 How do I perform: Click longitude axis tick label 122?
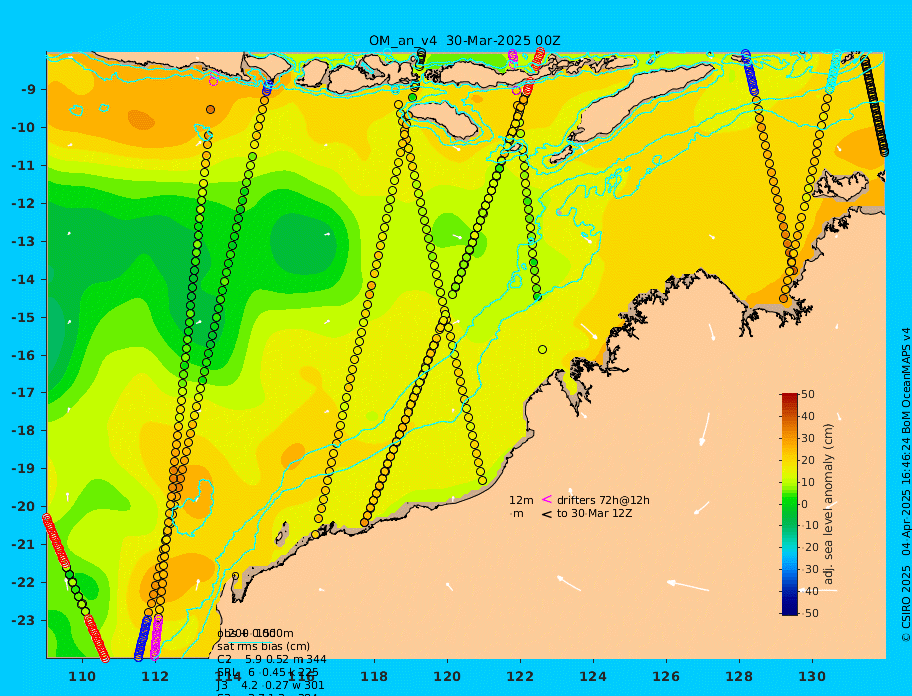520,676
